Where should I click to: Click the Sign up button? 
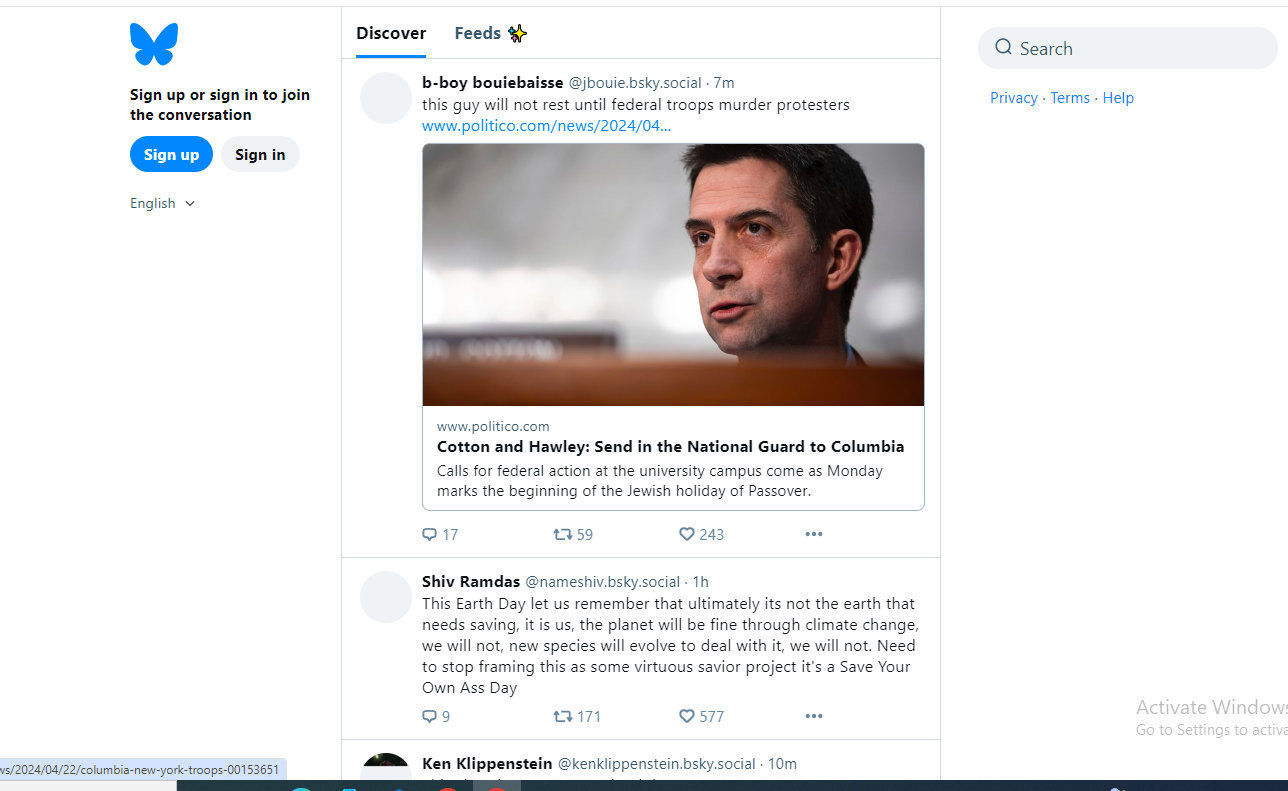click(x=171, y=154)
